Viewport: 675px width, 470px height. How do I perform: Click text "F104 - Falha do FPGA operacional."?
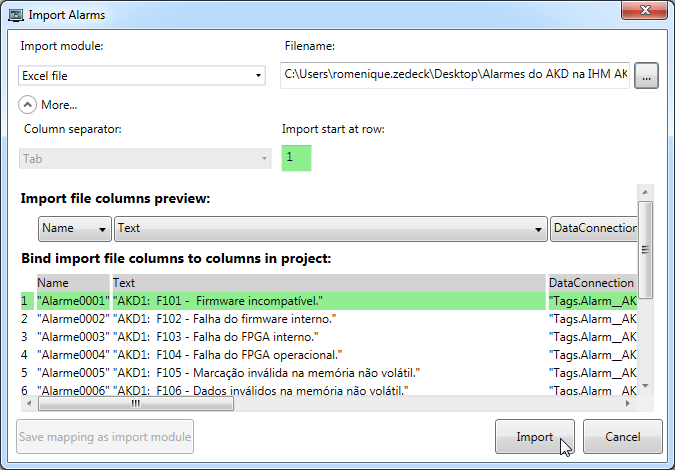[249, 355]
